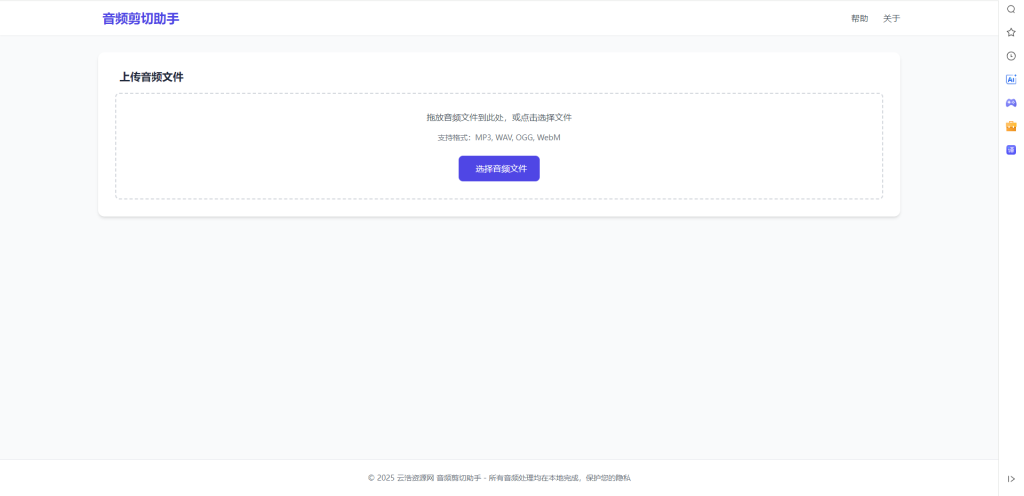Click the text 拖放音频文件到此处，或点击选择文件
The width and height of the screenshot is (1024, 496).
click(x=499, y=117)
